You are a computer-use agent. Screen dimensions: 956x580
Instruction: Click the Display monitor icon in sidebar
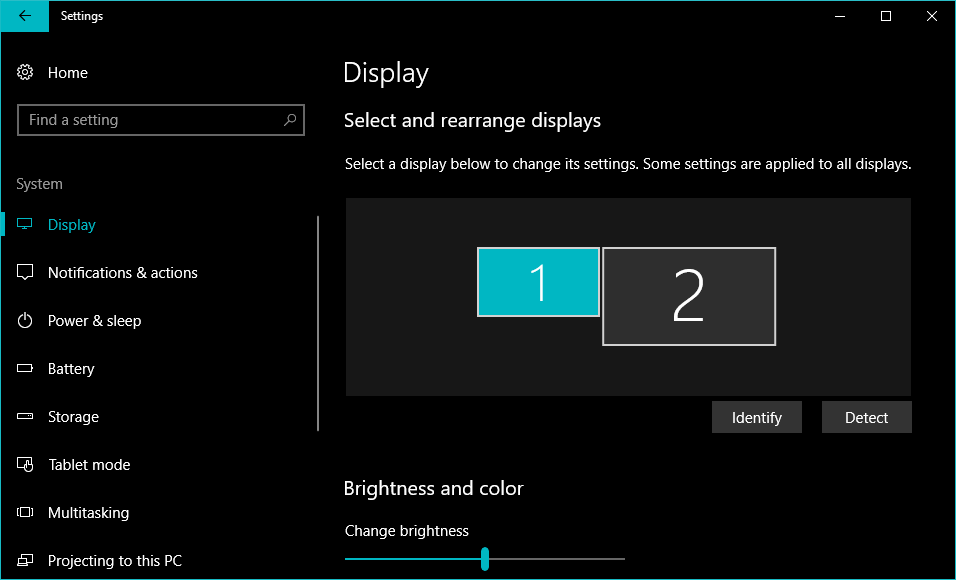26,225
